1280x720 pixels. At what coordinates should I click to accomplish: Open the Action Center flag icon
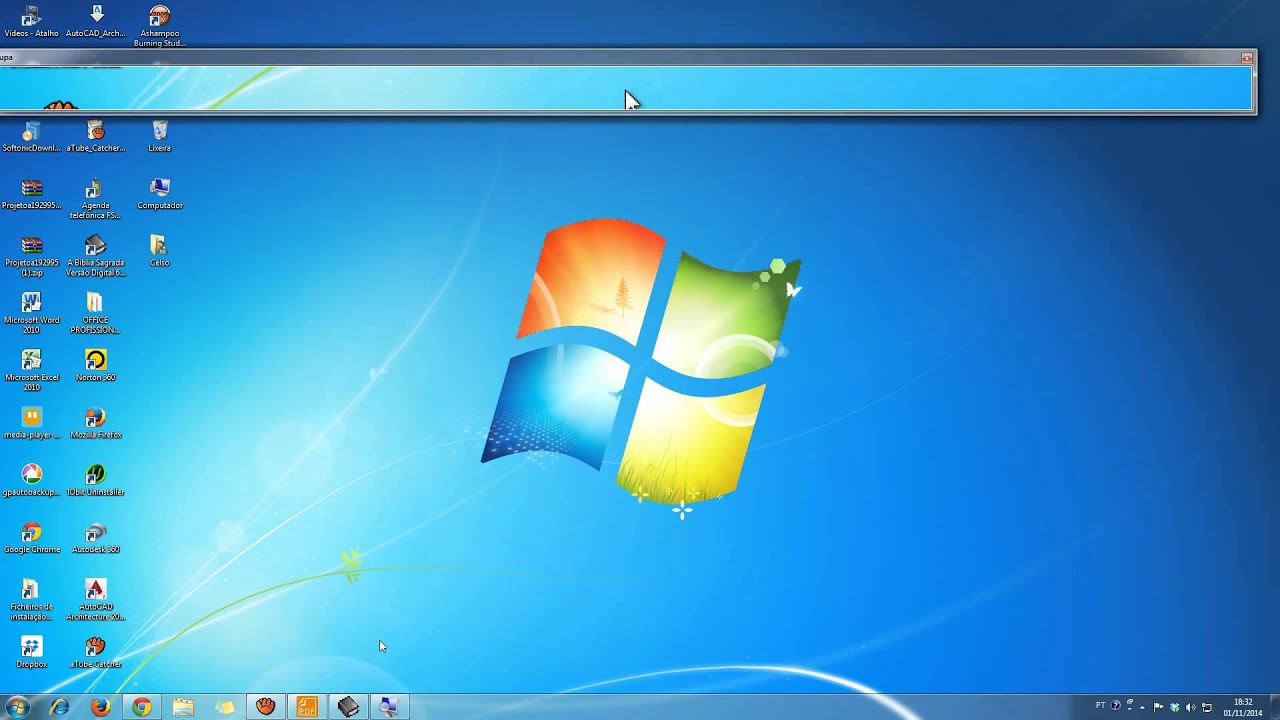1158,707
